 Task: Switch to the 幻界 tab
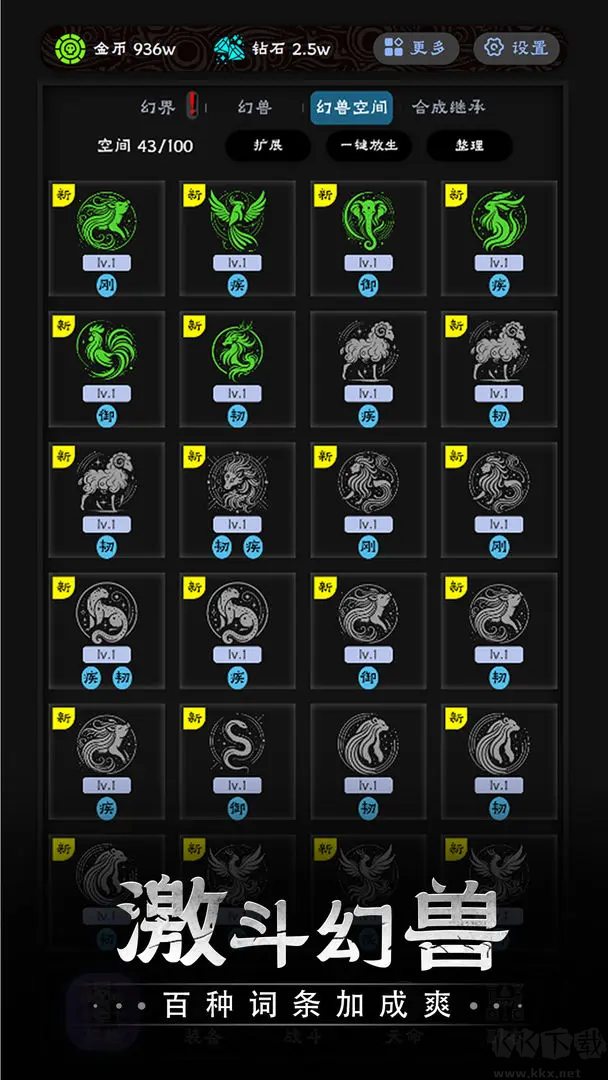[158, 107]
